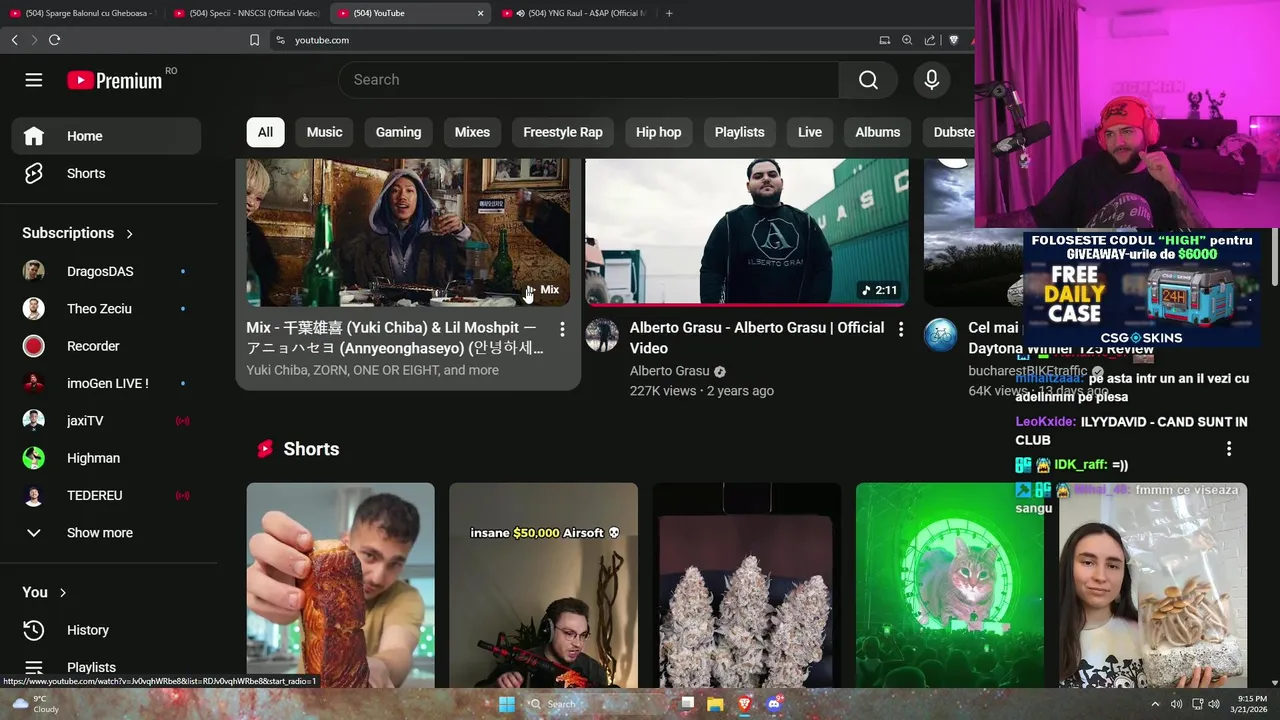The height and width of the screenshot is (720, 1280).
Task: Open a new browser tab with plus
Action: coord(669,13)
